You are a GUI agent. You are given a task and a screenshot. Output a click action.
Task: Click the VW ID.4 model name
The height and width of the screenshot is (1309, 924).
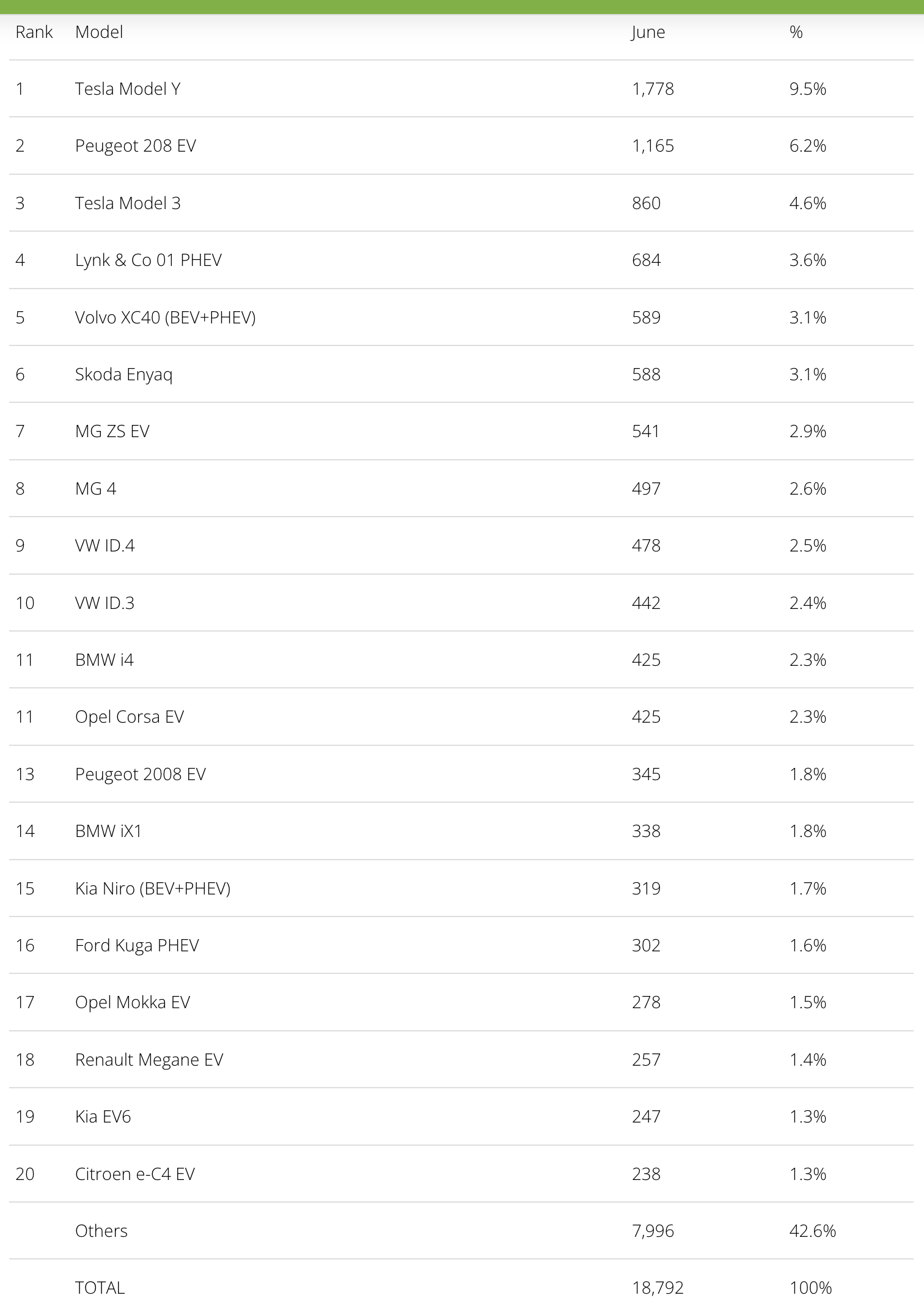point(105,545)
